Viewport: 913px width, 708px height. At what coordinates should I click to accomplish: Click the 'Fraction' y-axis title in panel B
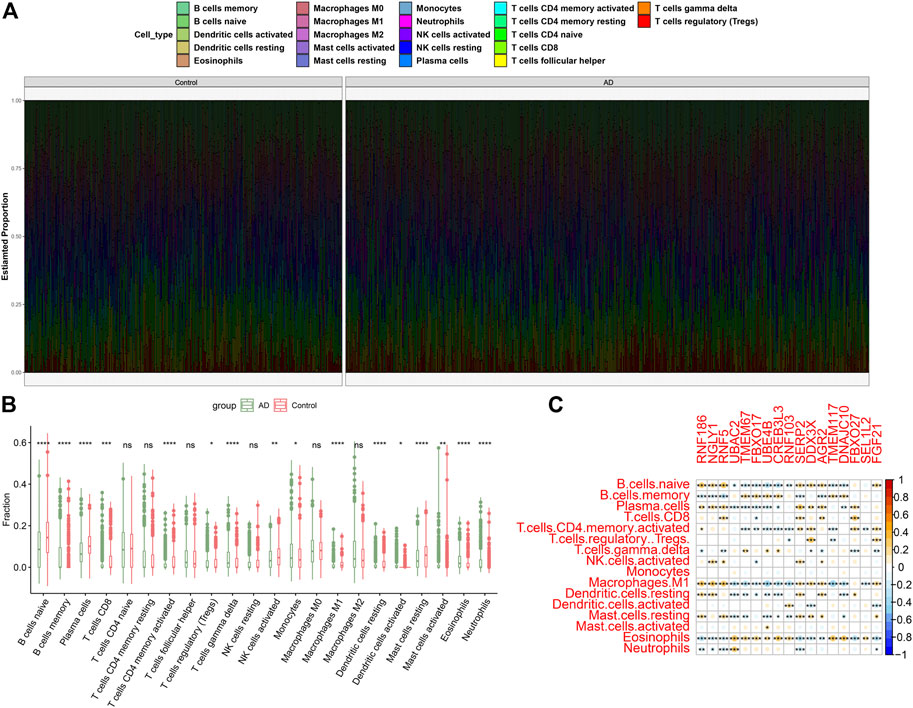pyautogui.click(x=6, y=510)
